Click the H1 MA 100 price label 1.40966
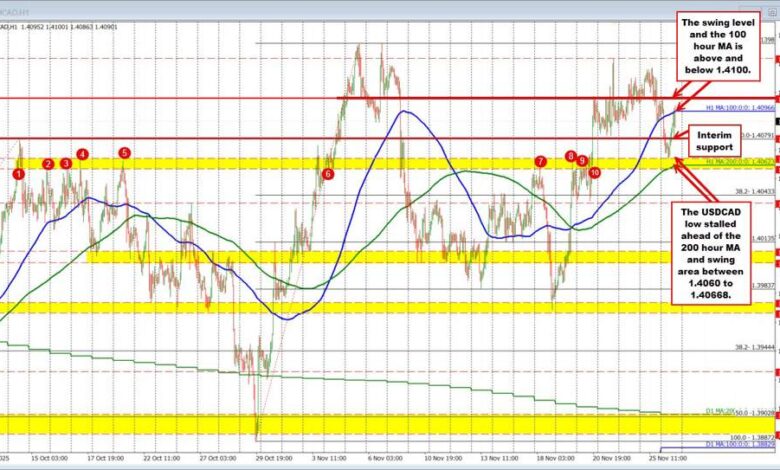 (x=727, y=107)
